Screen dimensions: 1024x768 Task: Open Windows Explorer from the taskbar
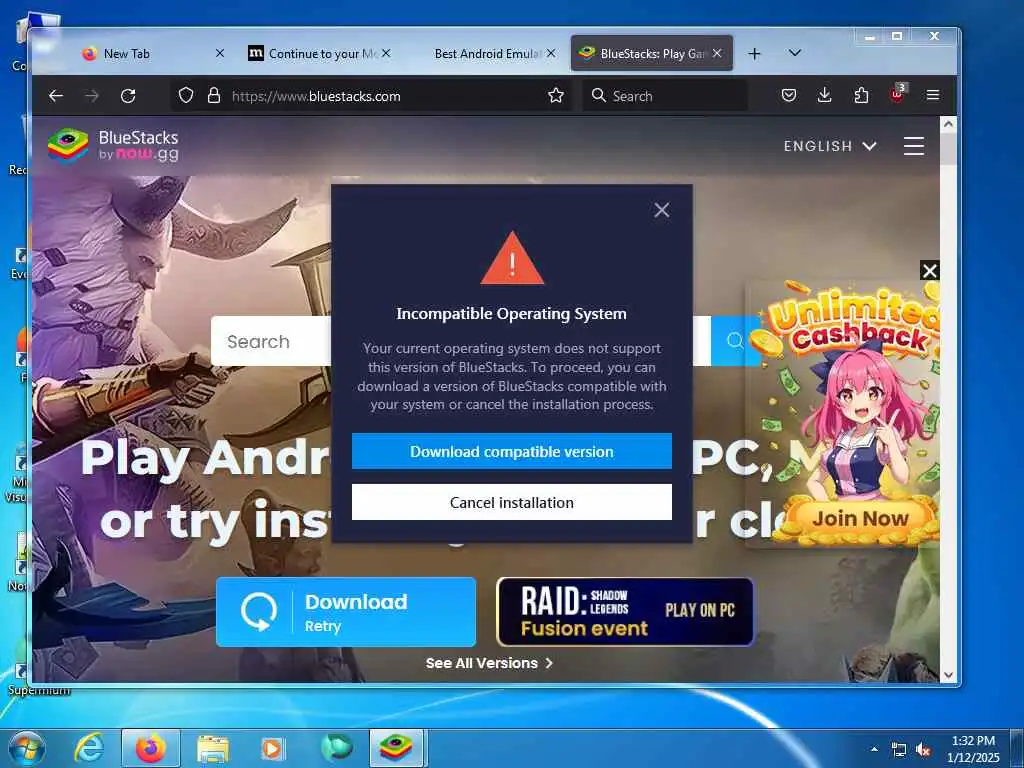pyautogui.click(x=213, y=748)
